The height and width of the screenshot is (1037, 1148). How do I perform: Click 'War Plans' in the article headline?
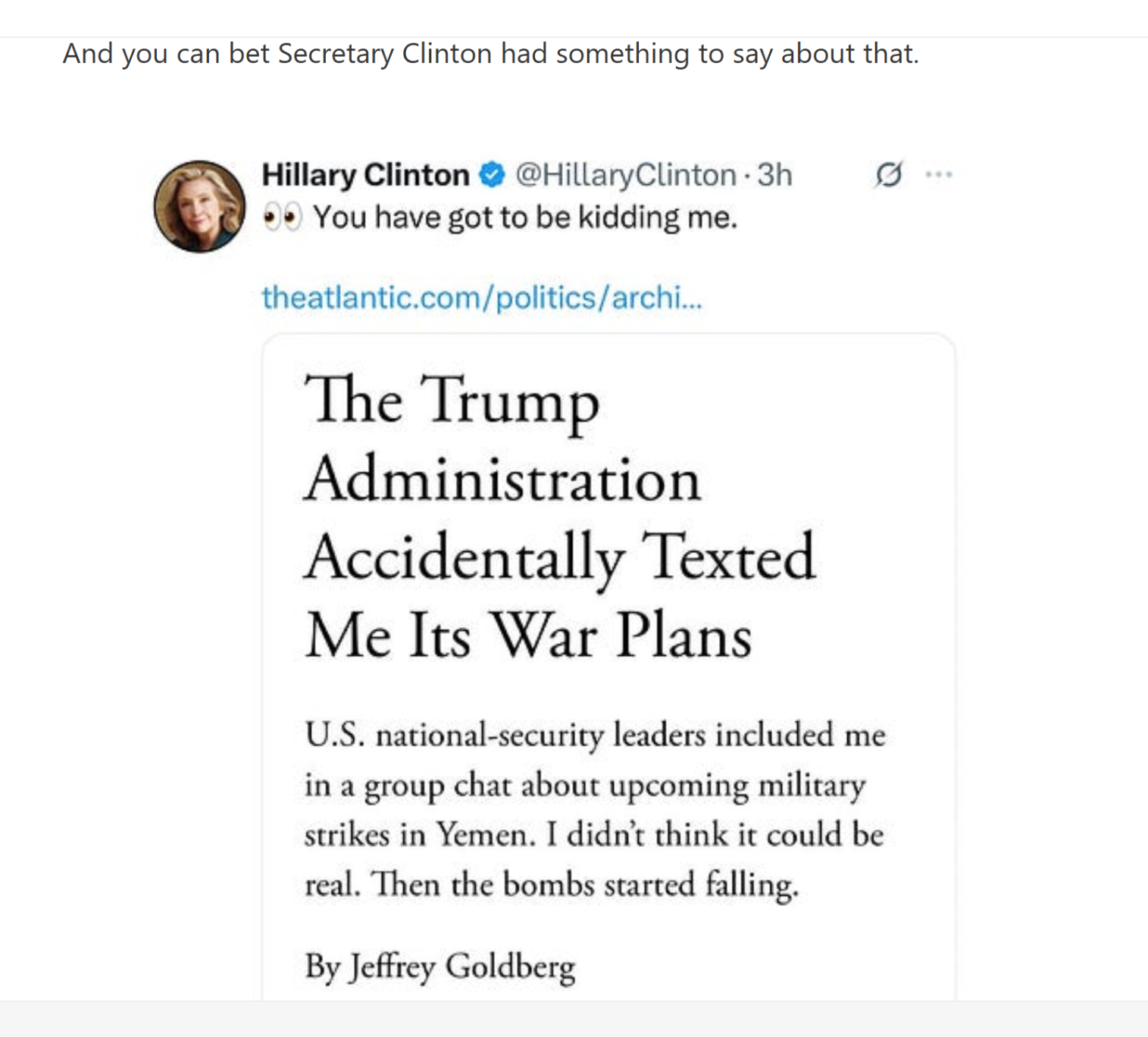click(x=621, y=636)
